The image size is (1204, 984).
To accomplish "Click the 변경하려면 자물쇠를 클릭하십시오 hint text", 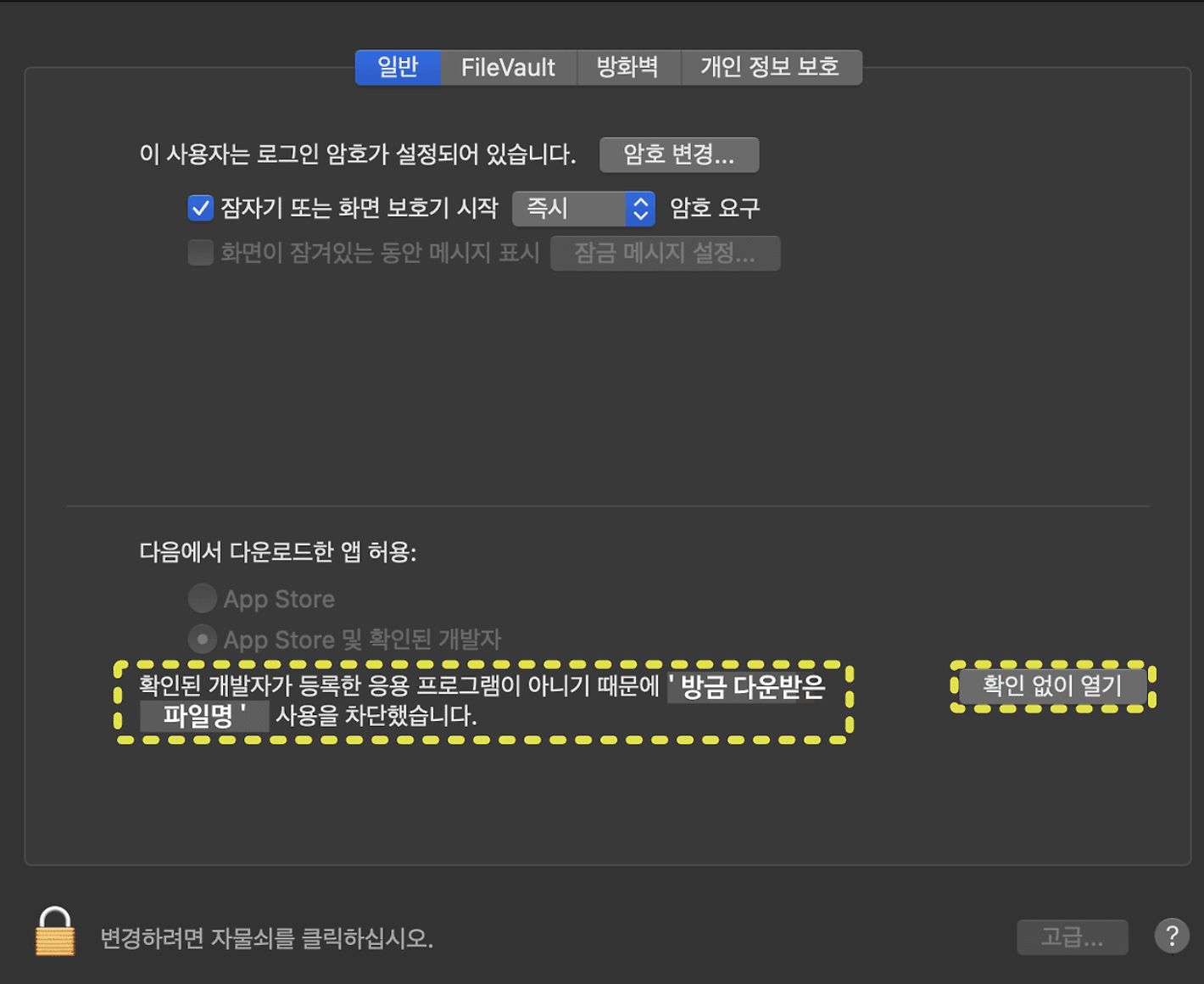I will pyautogui.click(x=267, y=938).
